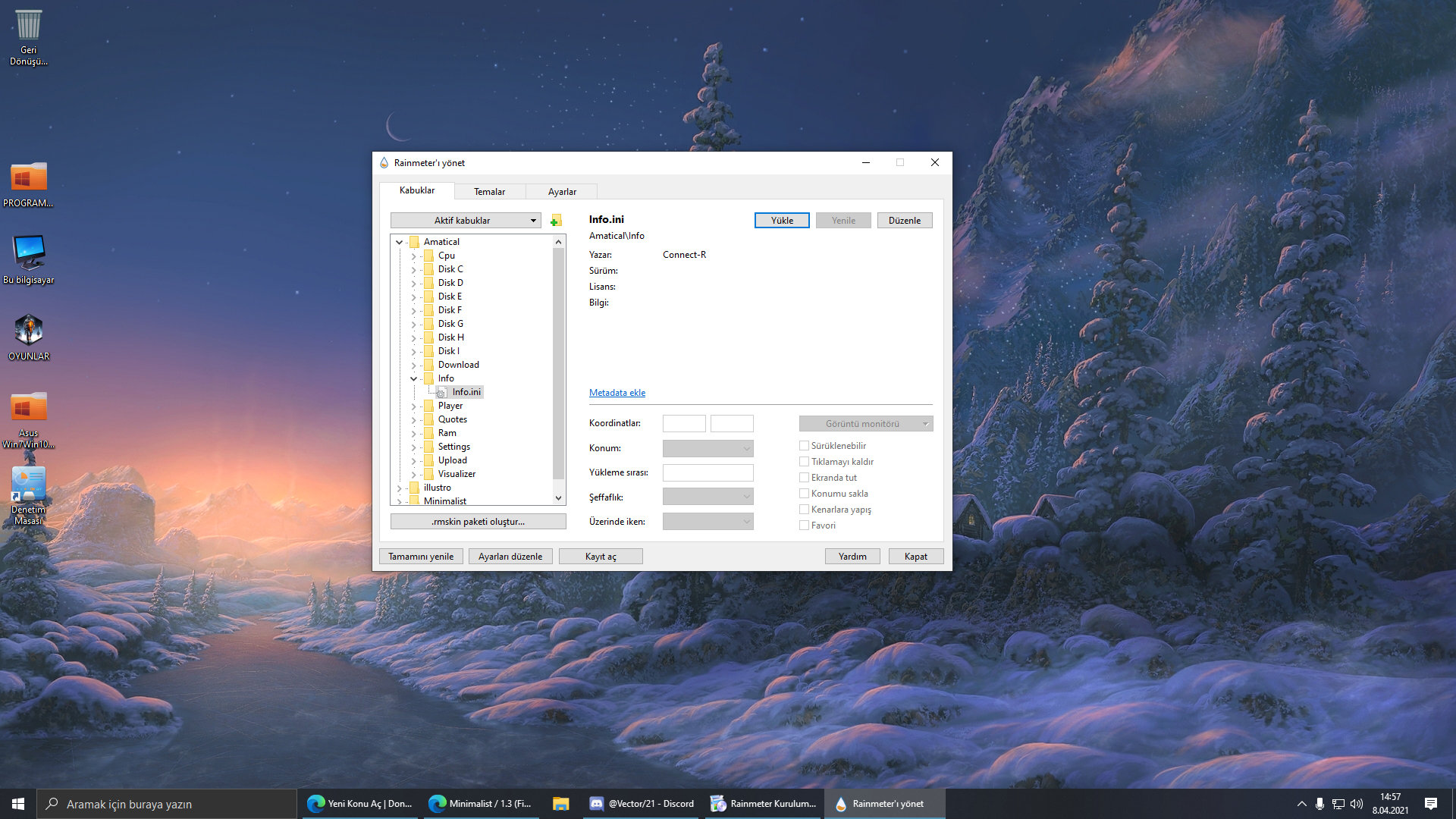This screenshot has height=819, width=1456.
Task: Expand the Player tree node
Action: 414,406
